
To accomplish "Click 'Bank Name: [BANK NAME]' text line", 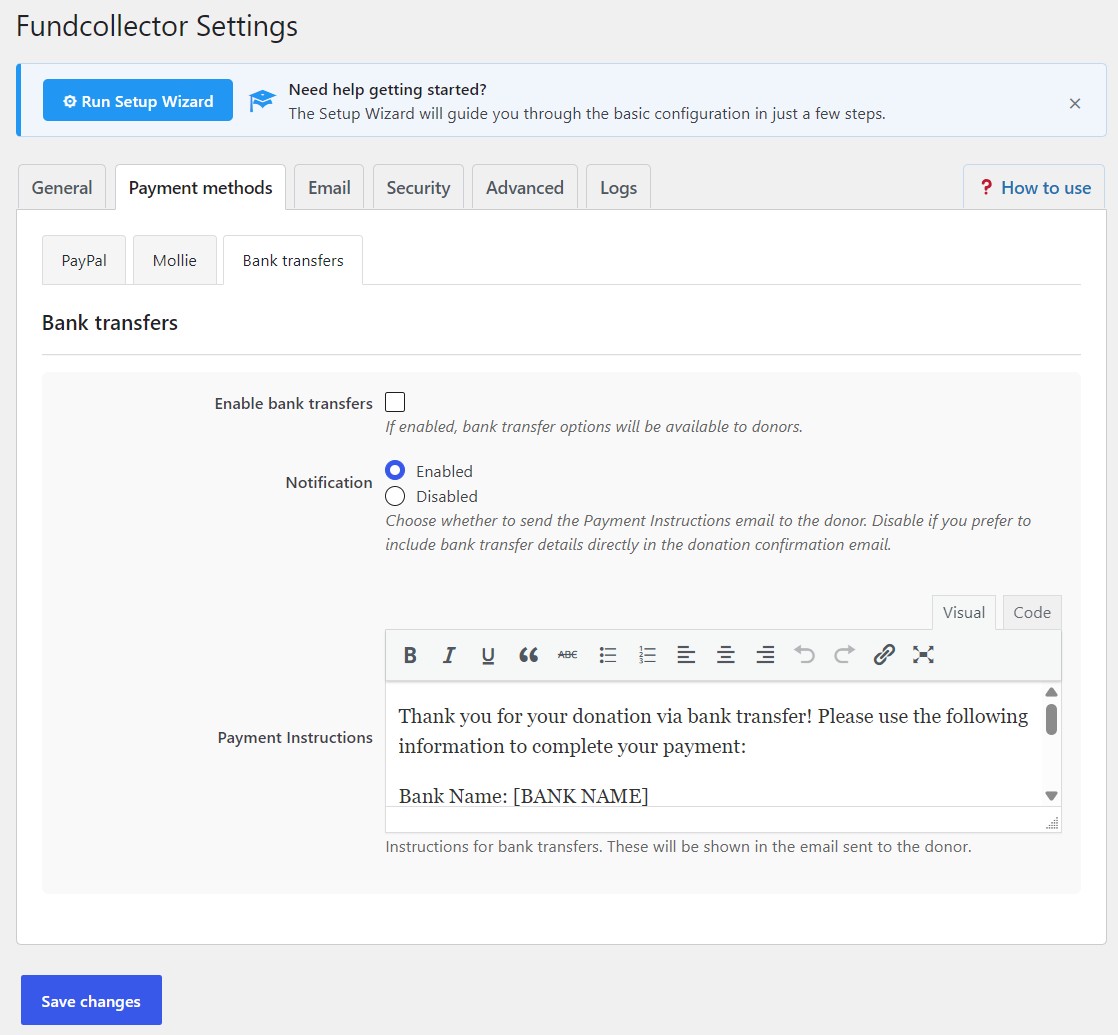I will pyautogui.click(x=523, y=795).
